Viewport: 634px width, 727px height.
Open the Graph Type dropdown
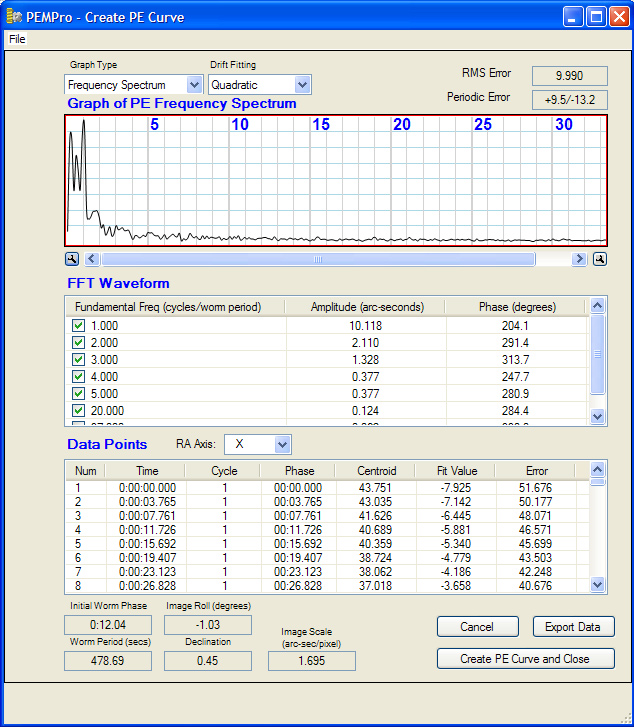click(194, 85)
